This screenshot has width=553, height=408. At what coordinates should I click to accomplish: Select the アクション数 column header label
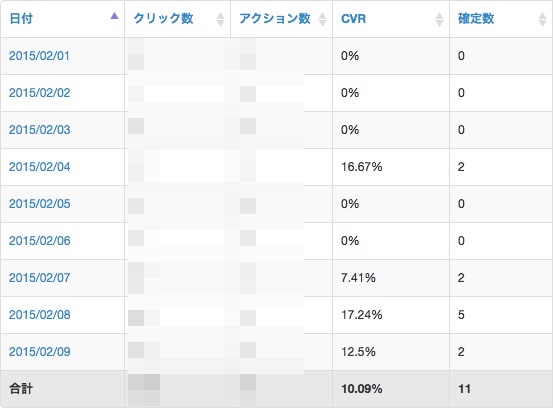coord(275,18)
